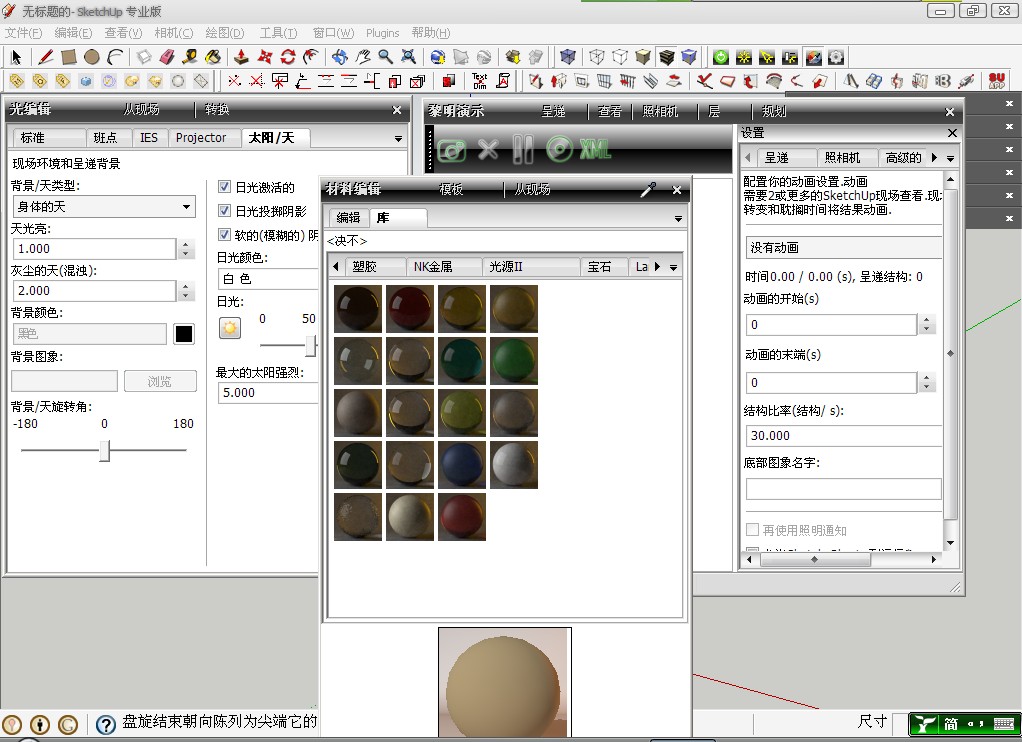Click 照相机 in 黎明演示 header
The width and height of the screenshot is (1022, 742).
tap(660, 111)
